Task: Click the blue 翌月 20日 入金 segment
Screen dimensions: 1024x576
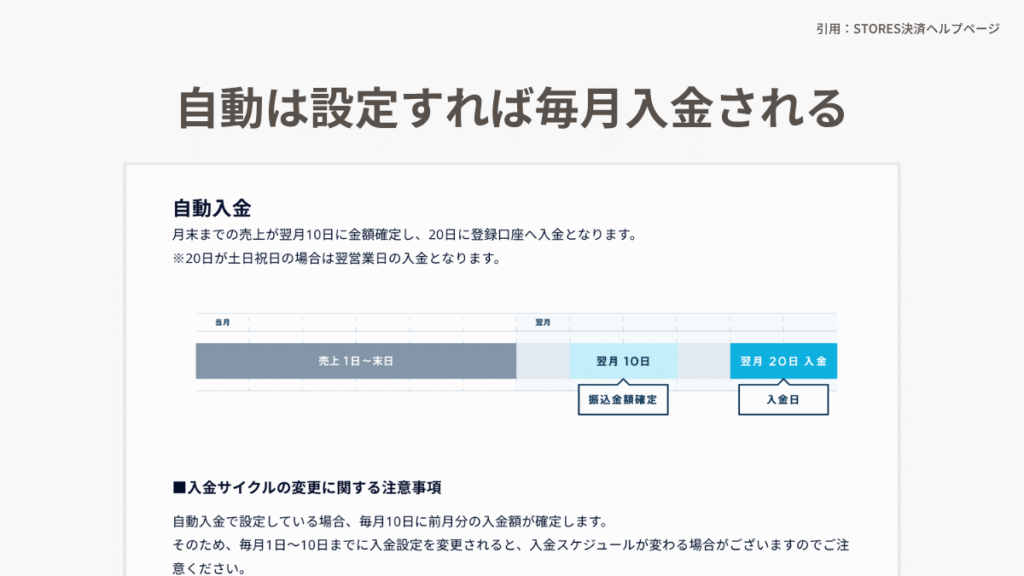Action: click(x=783, y=361)
